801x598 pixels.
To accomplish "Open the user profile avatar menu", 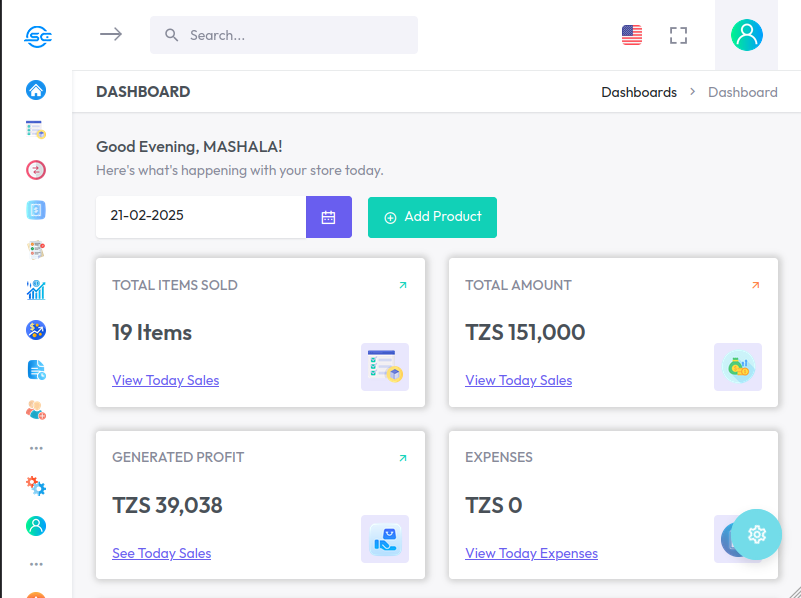I will [746, 35].
